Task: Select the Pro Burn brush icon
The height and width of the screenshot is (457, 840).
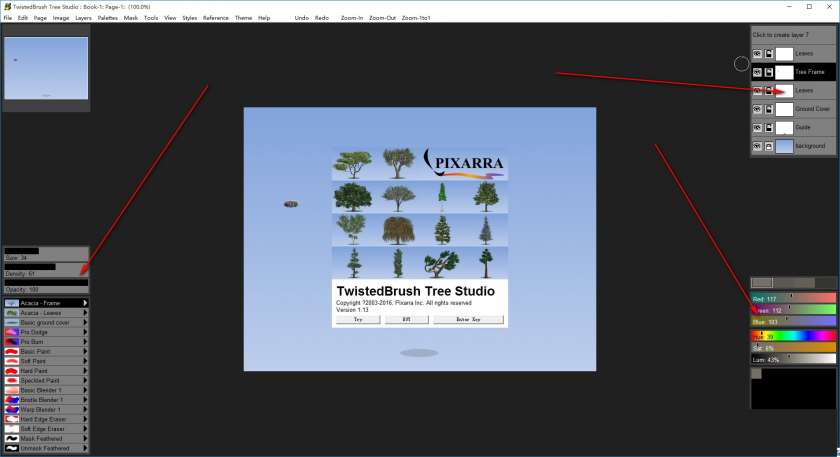Action: [11, 342]
